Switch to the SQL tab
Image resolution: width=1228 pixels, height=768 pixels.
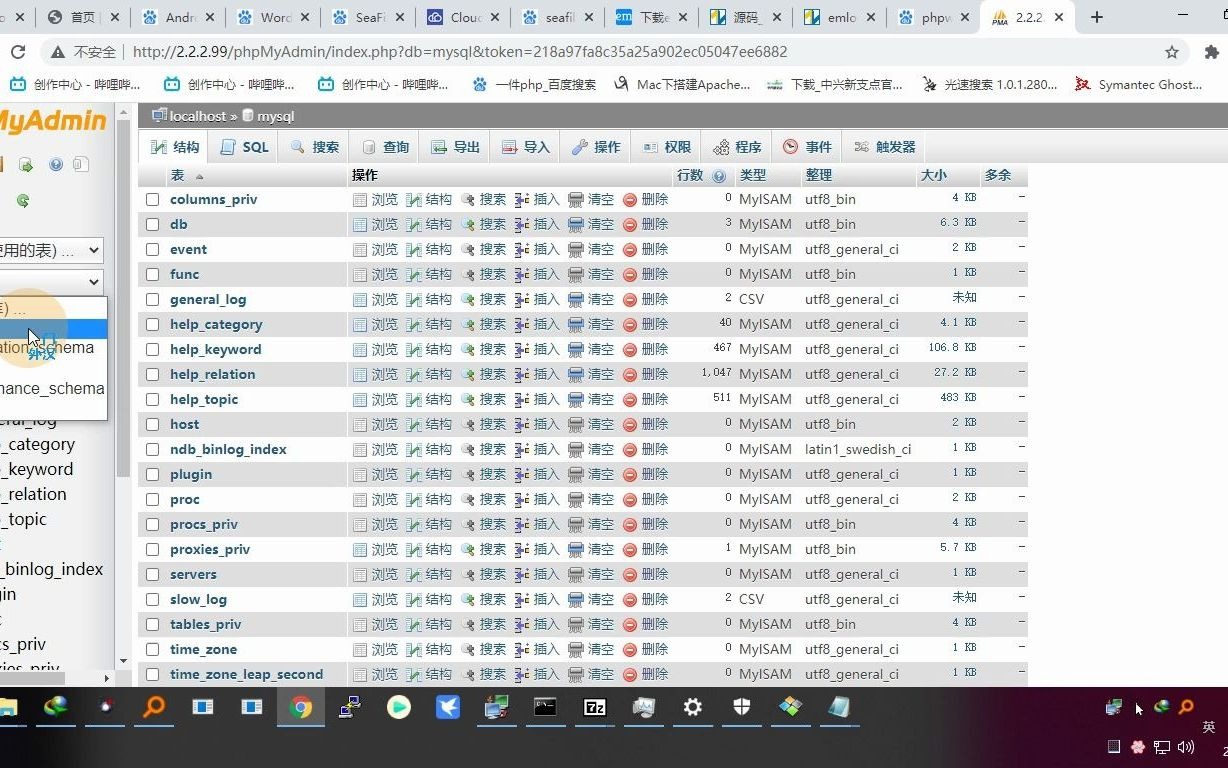[245, 147]
